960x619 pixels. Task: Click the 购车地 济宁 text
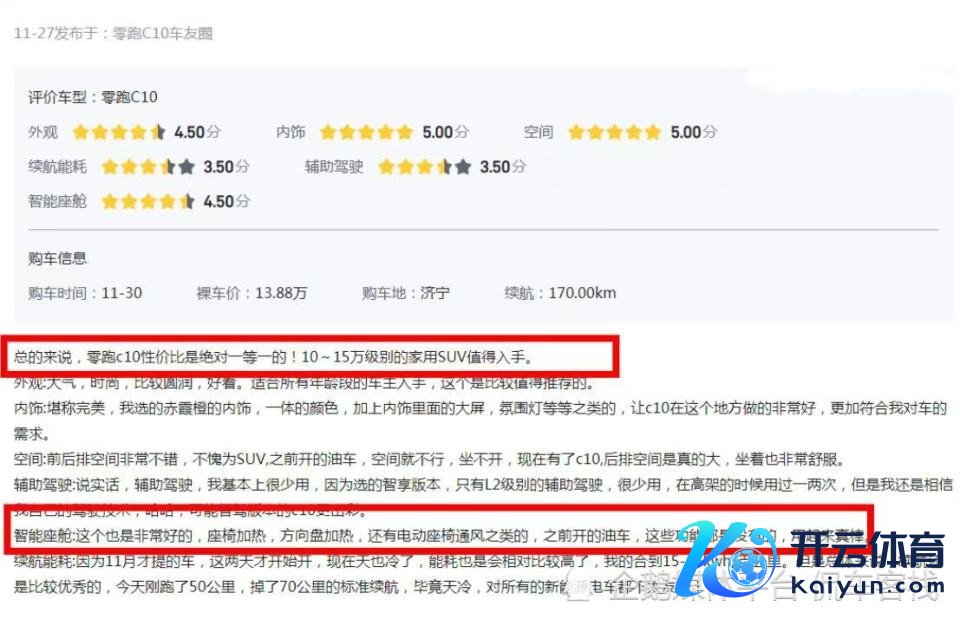point(405,293)
